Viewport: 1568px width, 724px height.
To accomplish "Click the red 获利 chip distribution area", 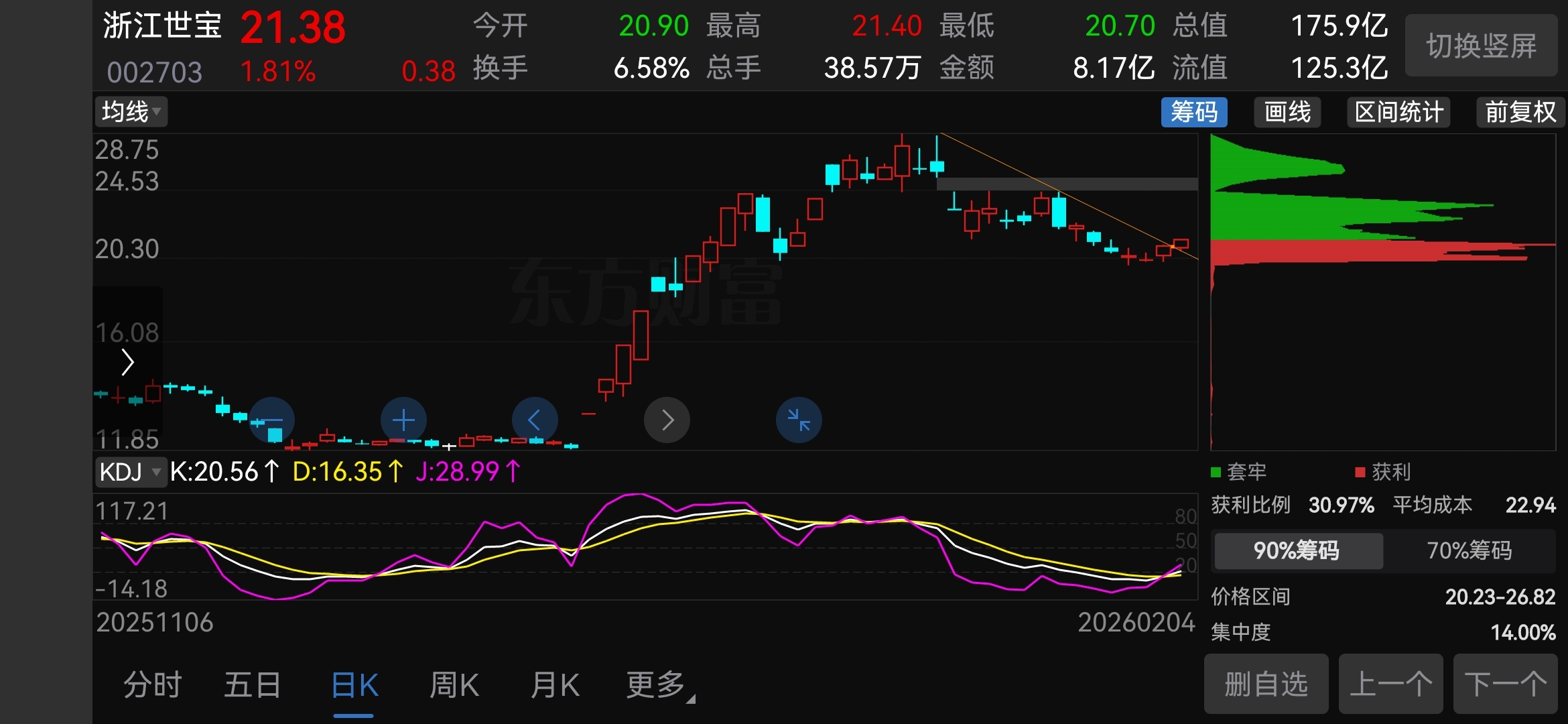I will [x=1327, y=252].
